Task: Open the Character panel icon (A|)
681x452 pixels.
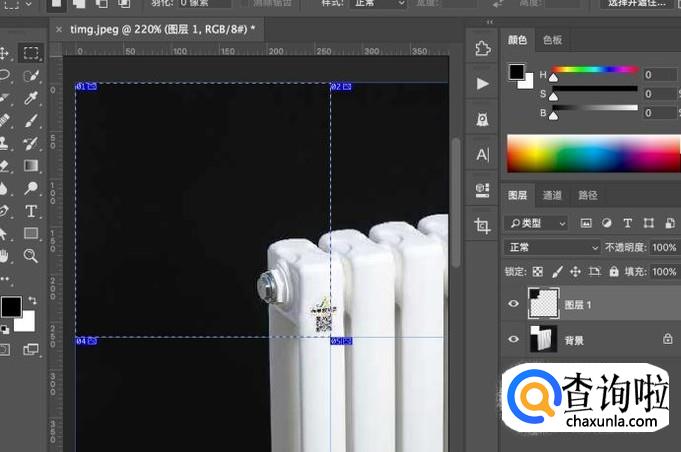Action: click(x=483, y=154)
